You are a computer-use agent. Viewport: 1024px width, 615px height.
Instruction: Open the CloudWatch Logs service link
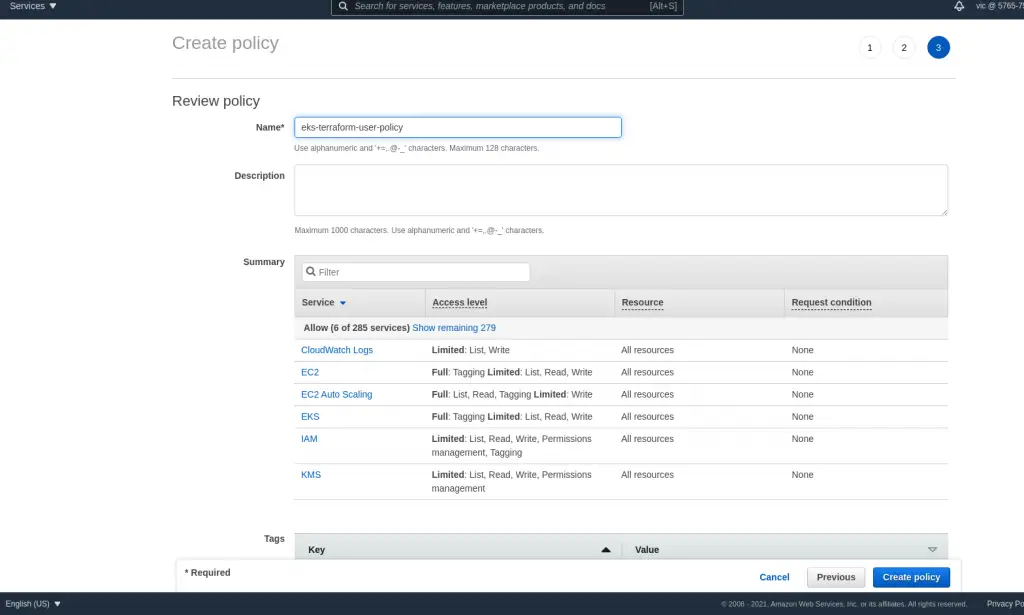coord(337,350)
